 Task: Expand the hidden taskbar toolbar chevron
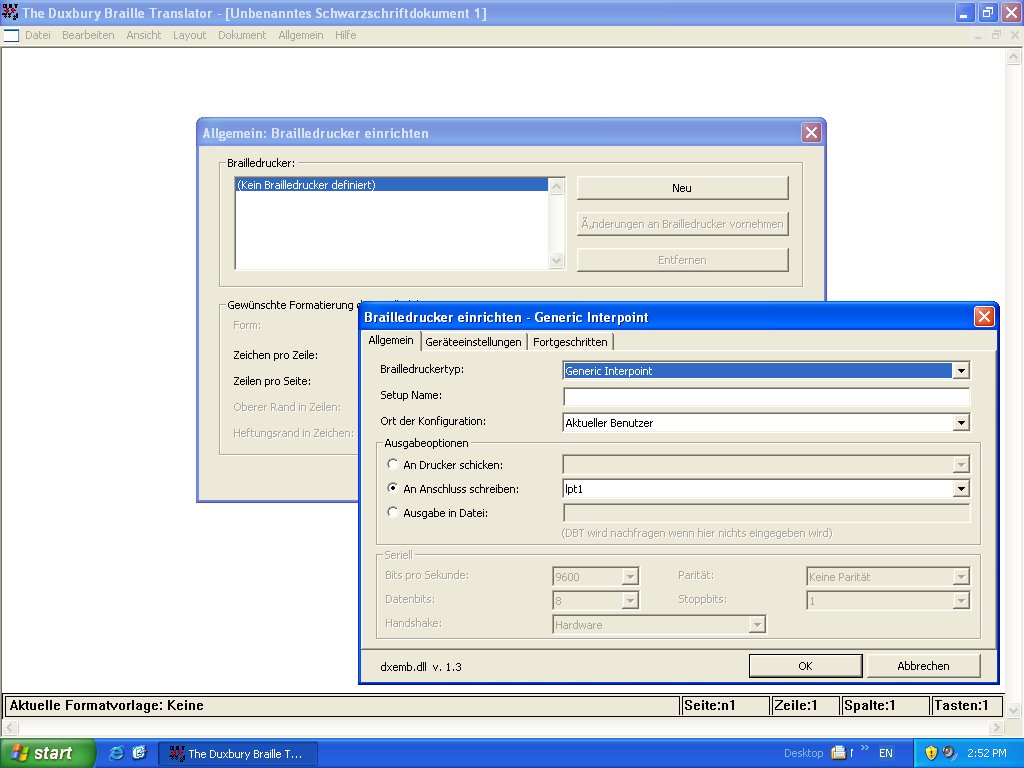(x=865, y=748)
